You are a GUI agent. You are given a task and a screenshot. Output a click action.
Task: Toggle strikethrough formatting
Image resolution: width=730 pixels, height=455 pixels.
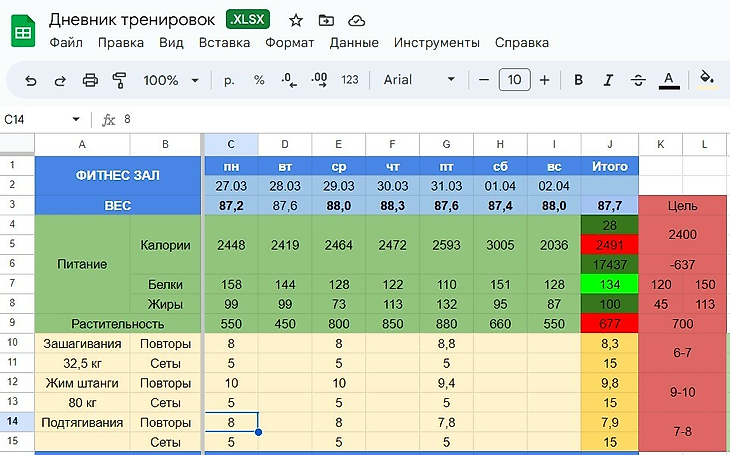[x=637, y=80]
